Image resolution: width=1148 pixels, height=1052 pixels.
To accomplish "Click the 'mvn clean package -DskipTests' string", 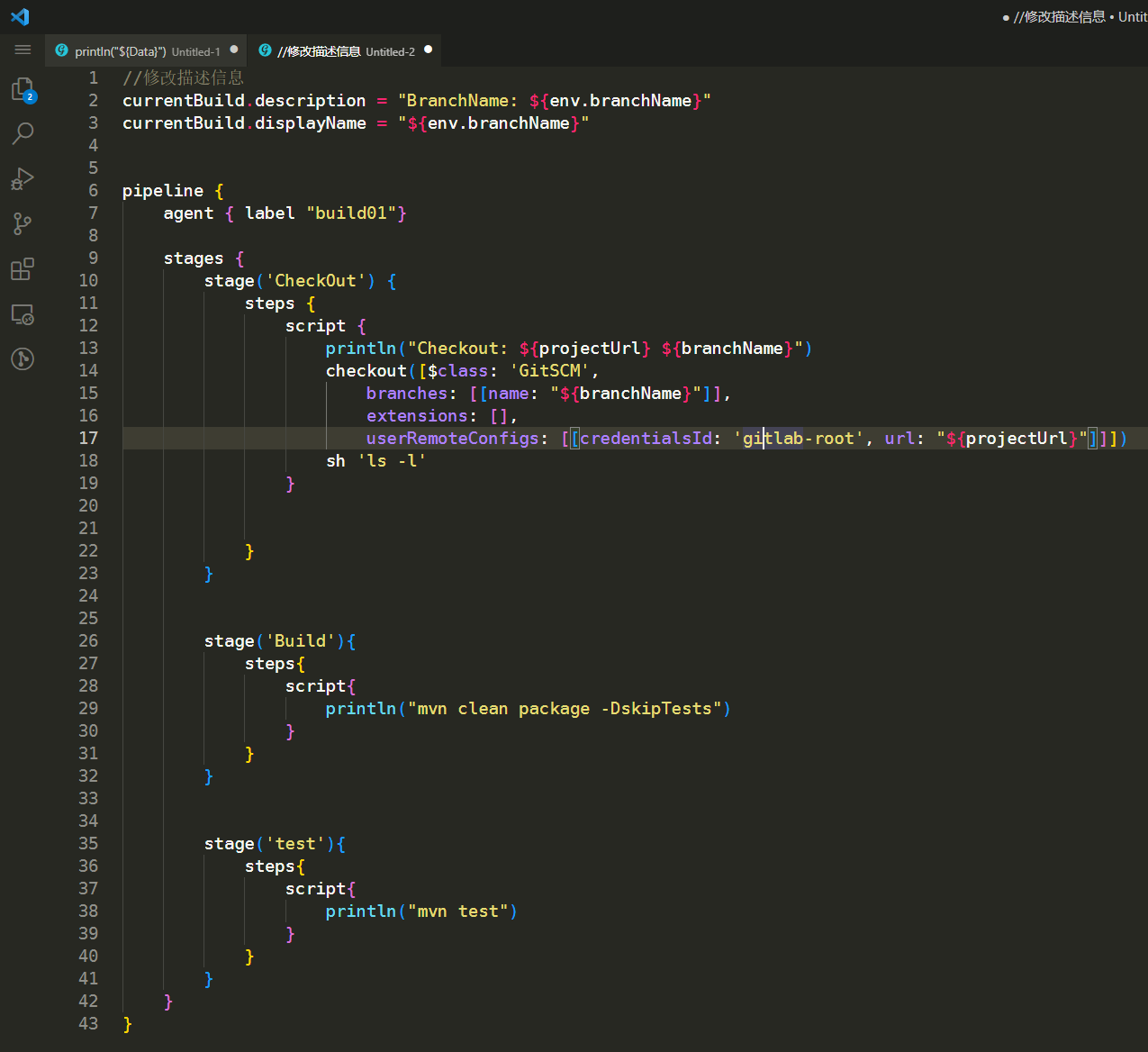I will click(565, 709).
